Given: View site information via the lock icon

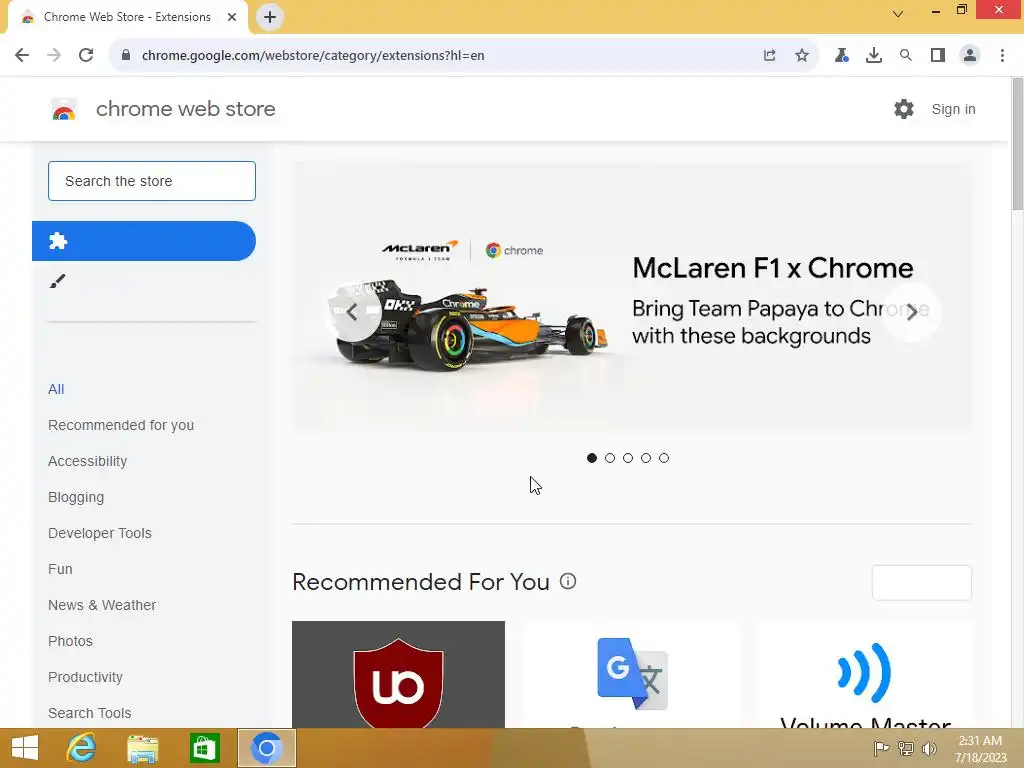Looking at the screenshot, I should [x=126, y=55].
